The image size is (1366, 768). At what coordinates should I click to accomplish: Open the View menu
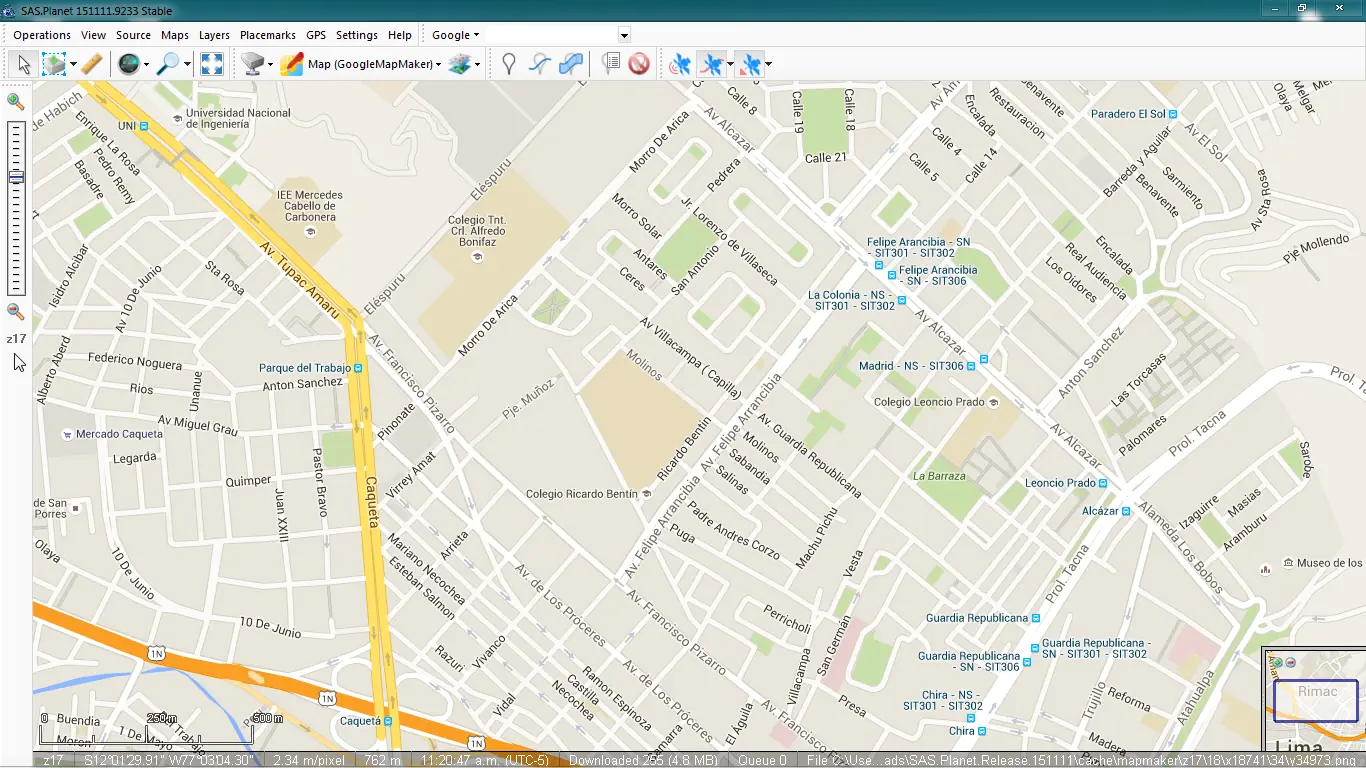coord(93,35)
